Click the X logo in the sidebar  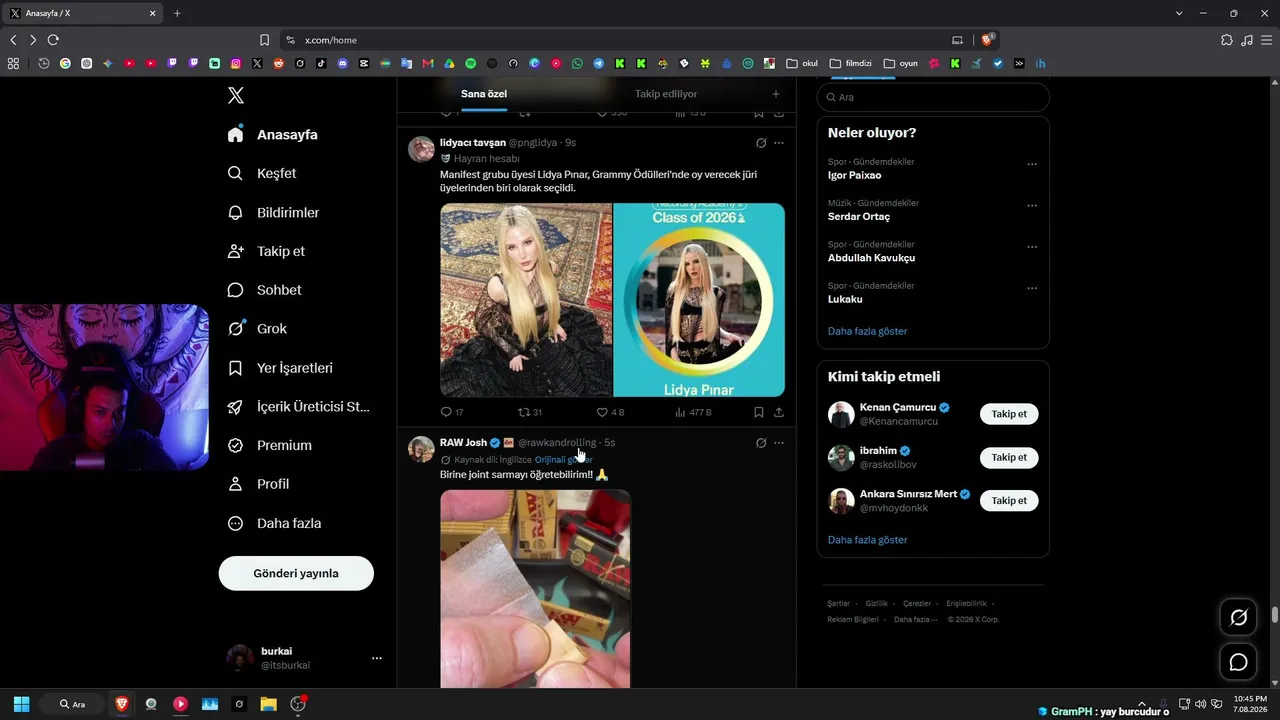[x=236, y=96]
